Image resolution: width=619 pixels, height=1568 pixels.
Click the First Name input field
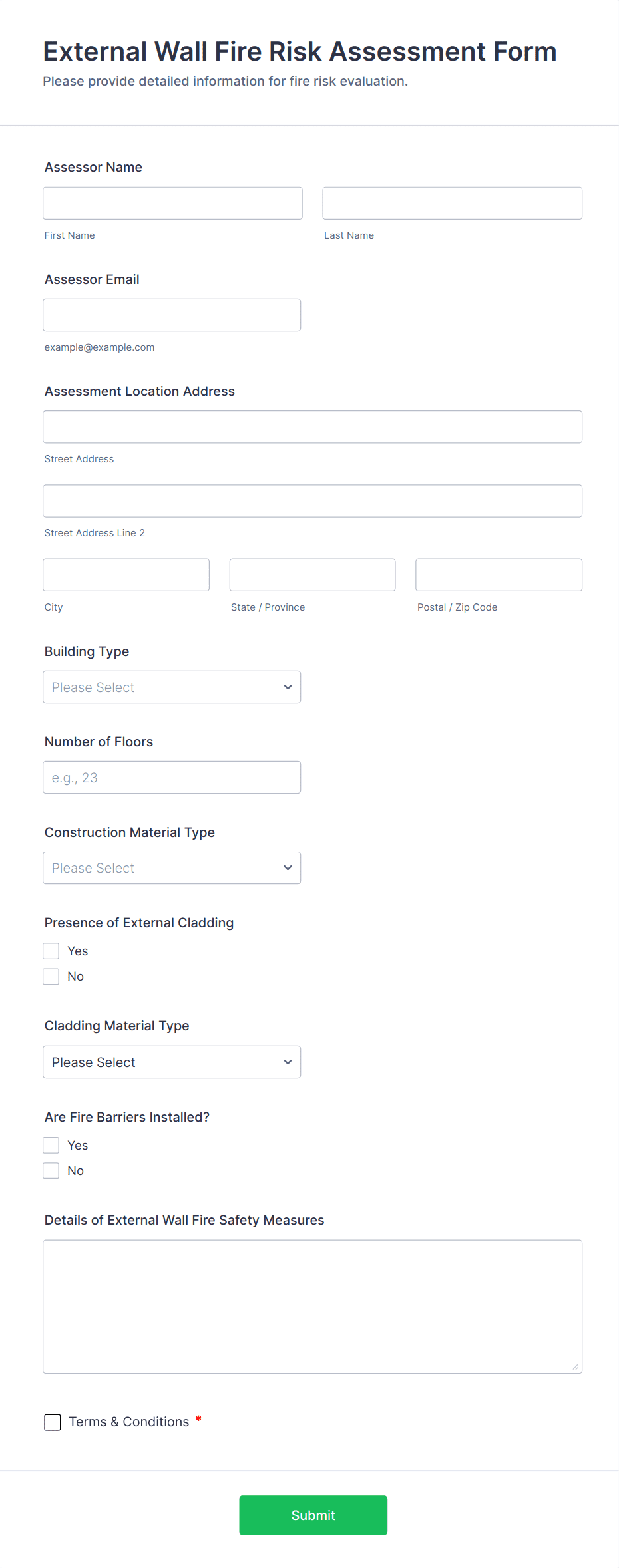172,203
